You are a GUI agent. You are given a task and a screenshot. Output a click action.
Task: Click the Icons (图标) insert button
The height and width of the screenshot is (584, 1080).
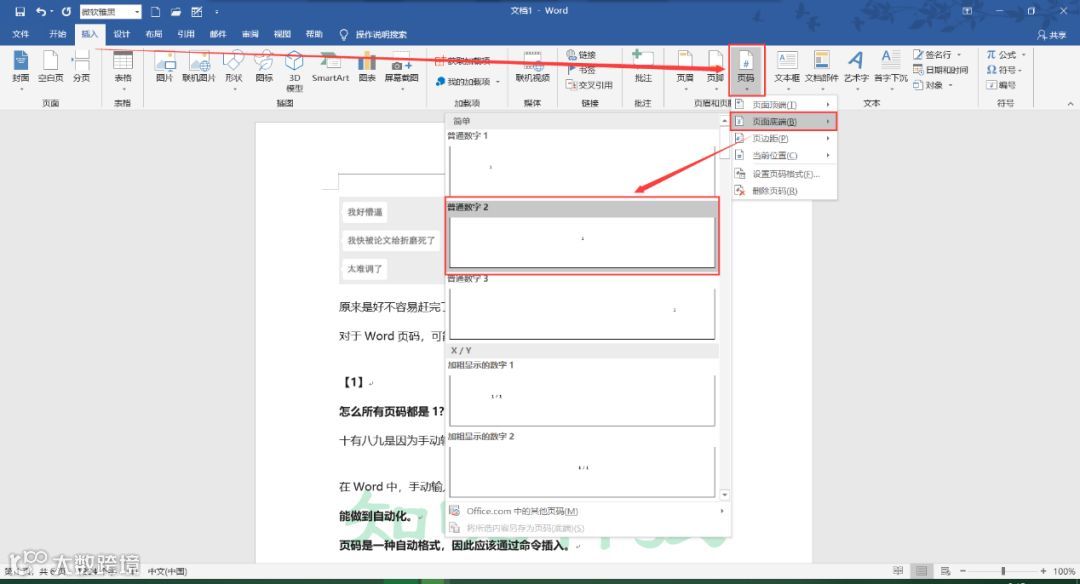click(264, 67)
